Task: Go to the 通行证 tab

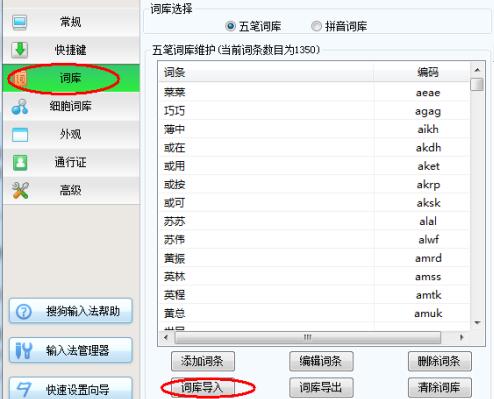Action: (x=71, y=163)
